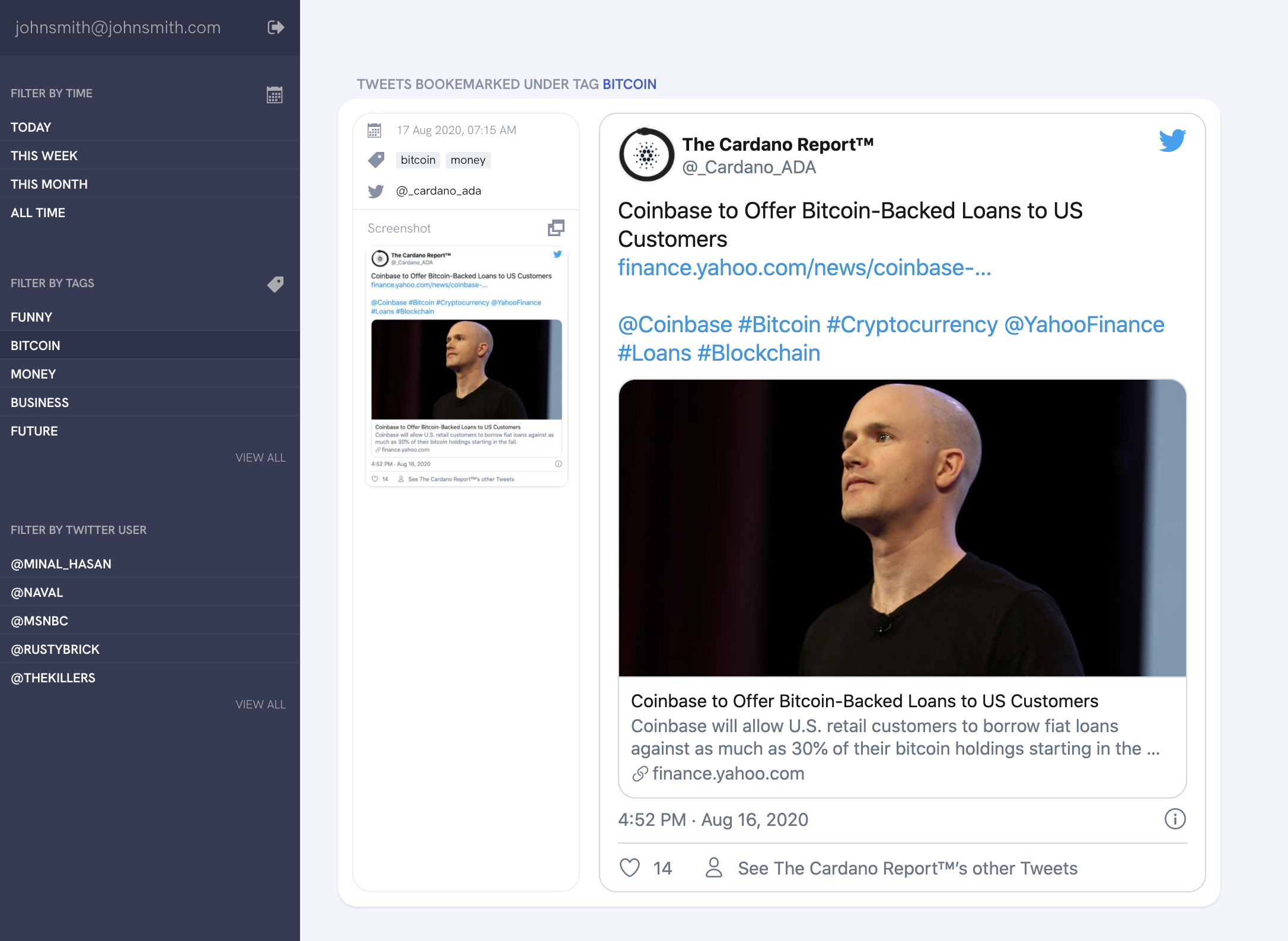Click the info icon beside tweet timestamp
The height and width of the screenshot is (941, 1288).
tap(1175, 819)
